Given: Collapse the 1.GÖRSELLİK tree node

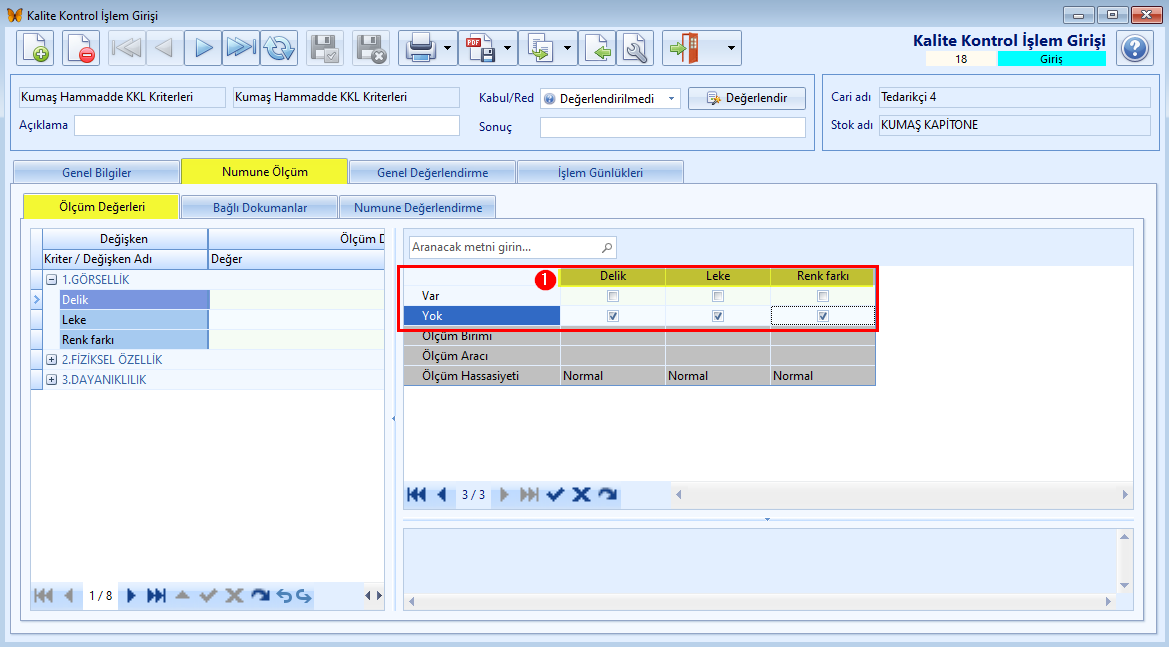Looking at the screenshot, I should [51, 280].
